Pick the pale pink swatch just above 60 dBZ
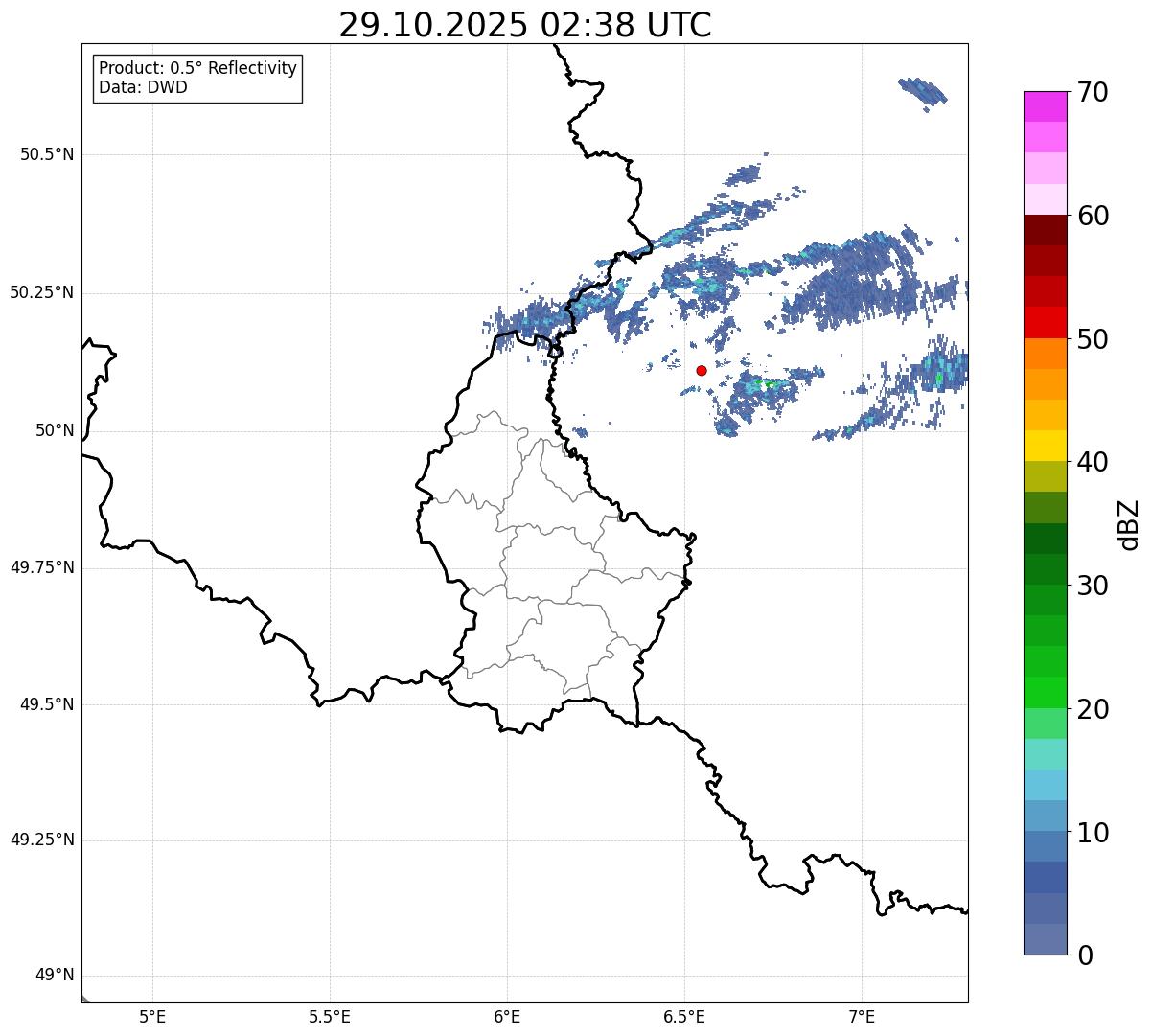 point(1046,199)
